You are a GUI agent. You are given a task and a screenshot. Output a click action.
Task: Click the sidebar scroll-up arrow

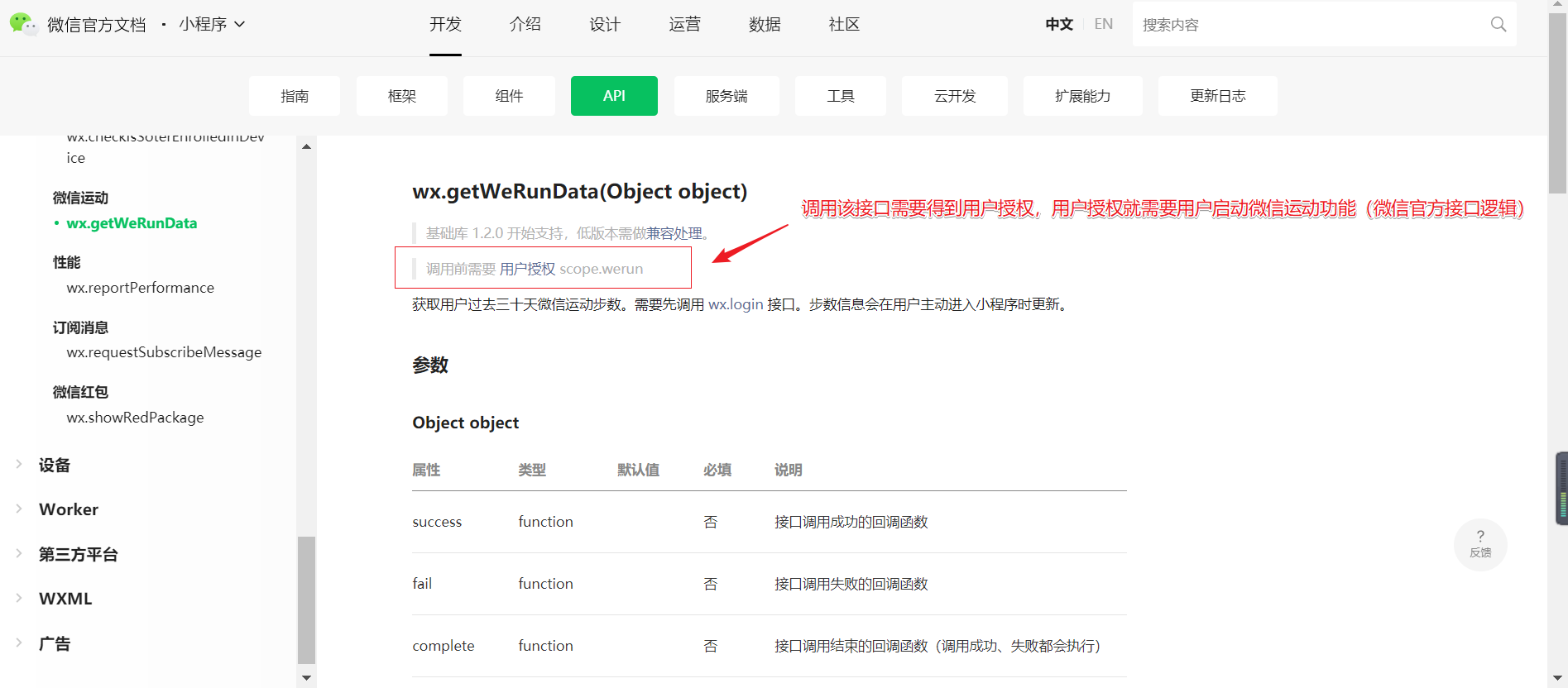tap(307, 146)
